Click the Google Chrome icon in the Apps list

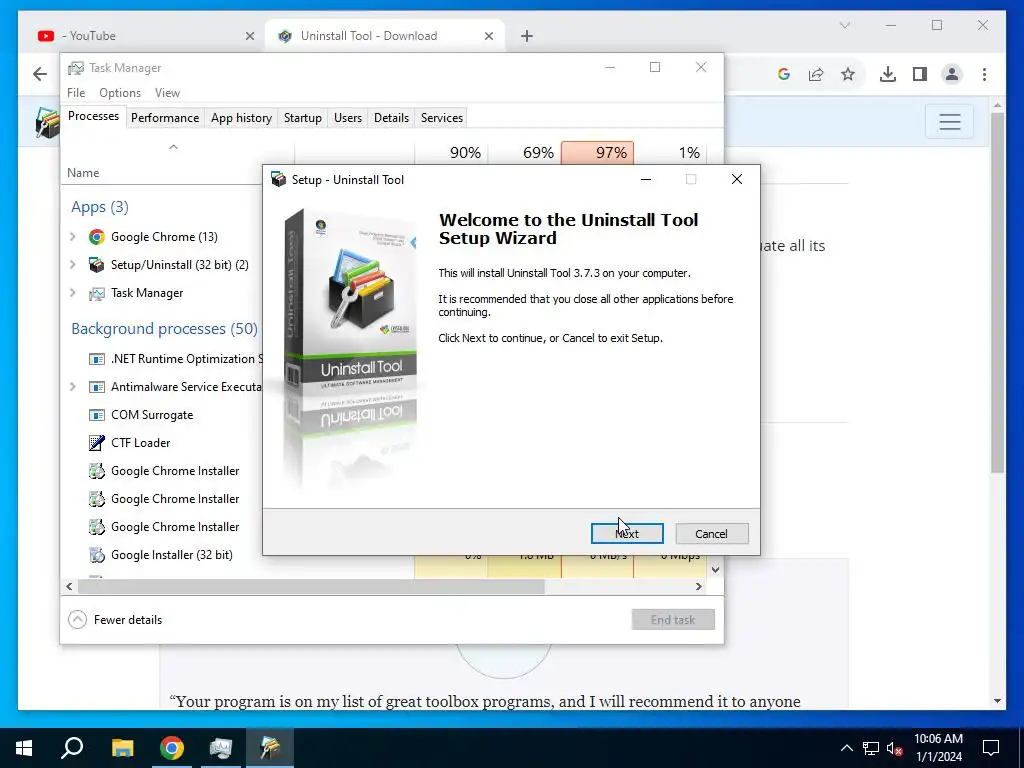click(97, 236)
